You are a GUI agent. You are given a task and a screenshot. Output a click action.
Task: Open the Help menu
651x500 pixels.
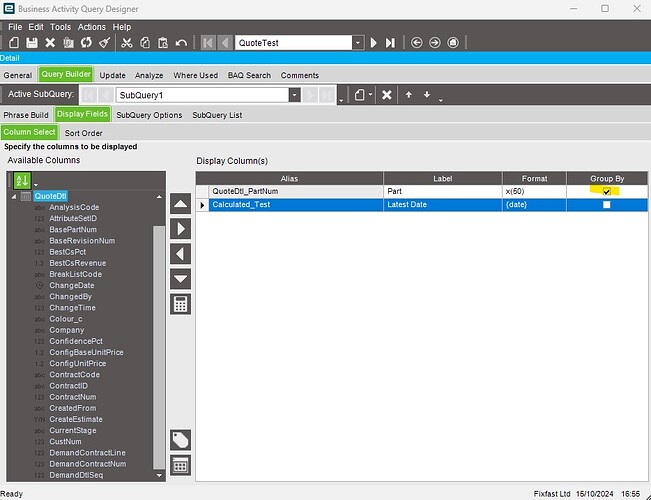pos(122,27)
